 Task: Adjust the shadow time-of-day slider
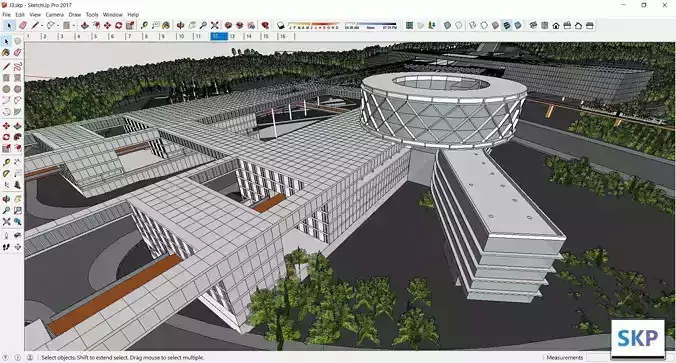371,25
